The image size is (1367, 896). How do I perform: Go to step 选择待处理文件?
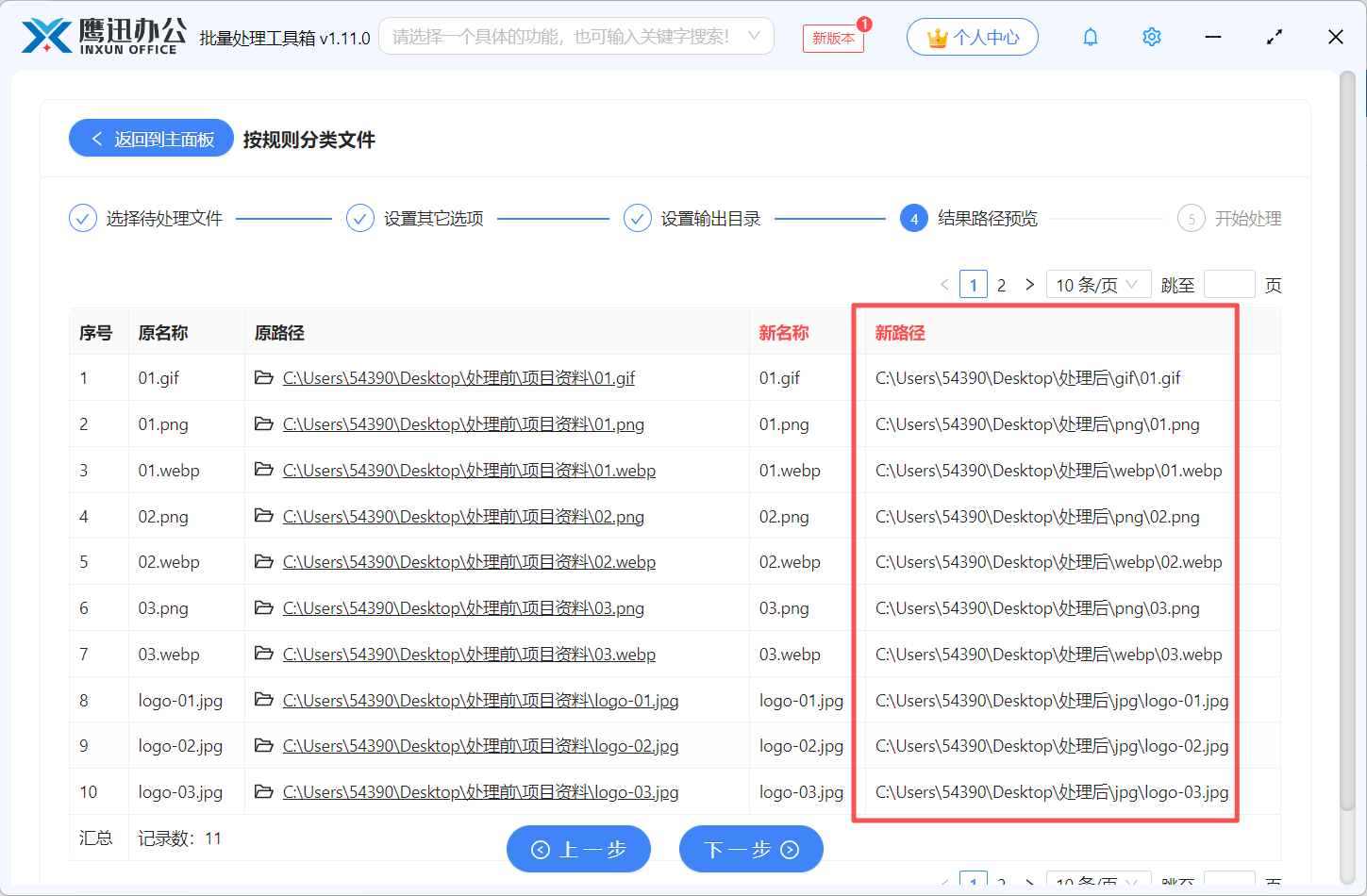pos(146,218)
